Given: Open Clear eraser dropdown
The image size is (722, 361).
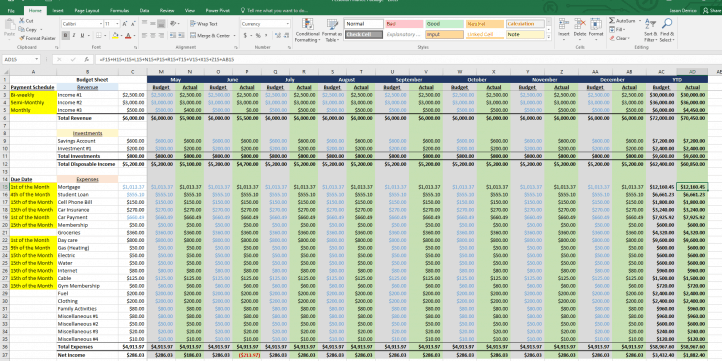Looking at the screenshot, I should [620, 38].
